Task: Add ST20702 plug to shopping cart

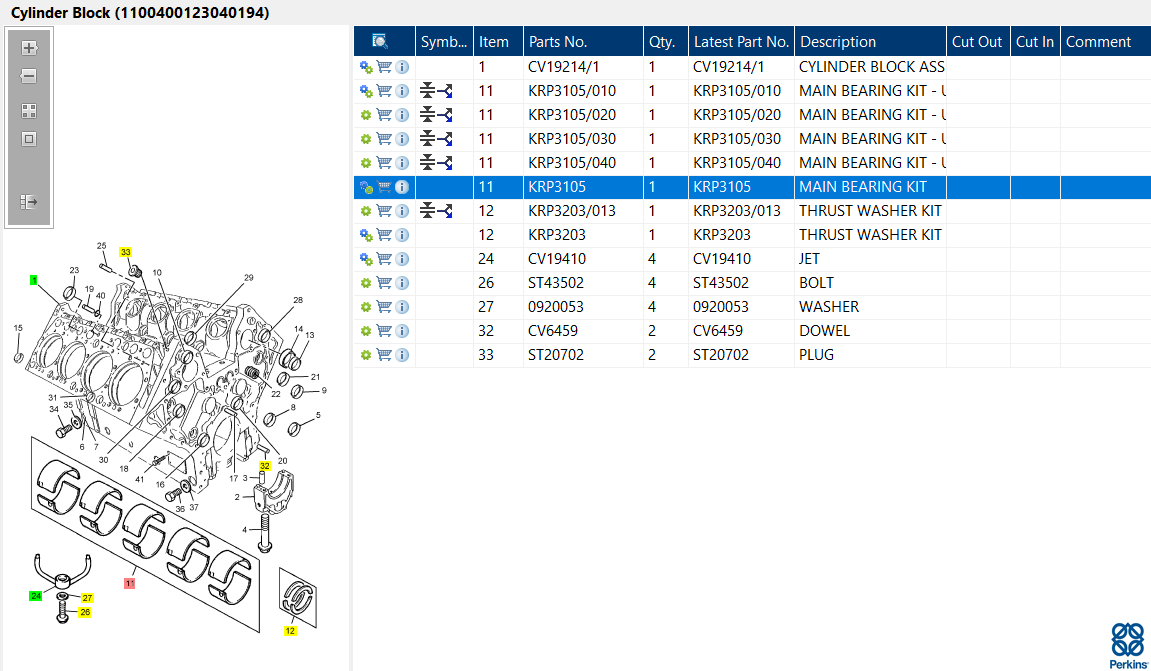Action: [x=384, y=355]
